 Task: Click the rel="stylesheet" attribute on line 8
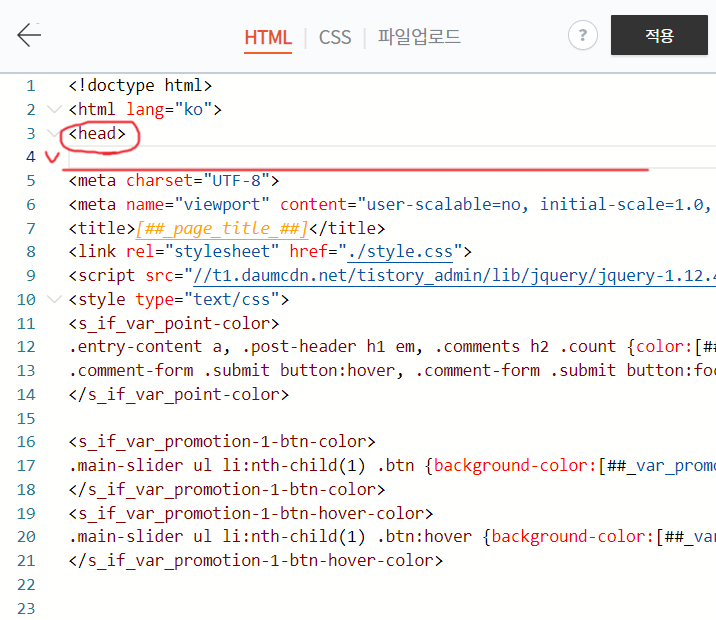(202, 252)
